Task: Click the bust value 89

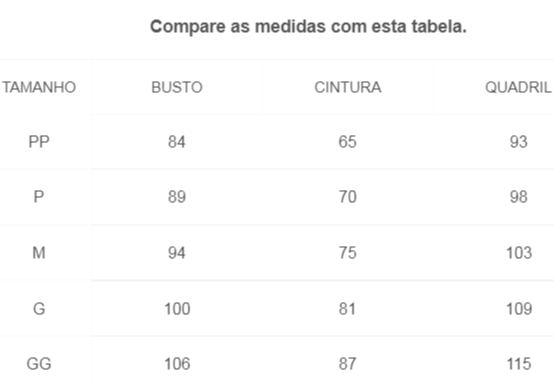Action: pos(177,197)
